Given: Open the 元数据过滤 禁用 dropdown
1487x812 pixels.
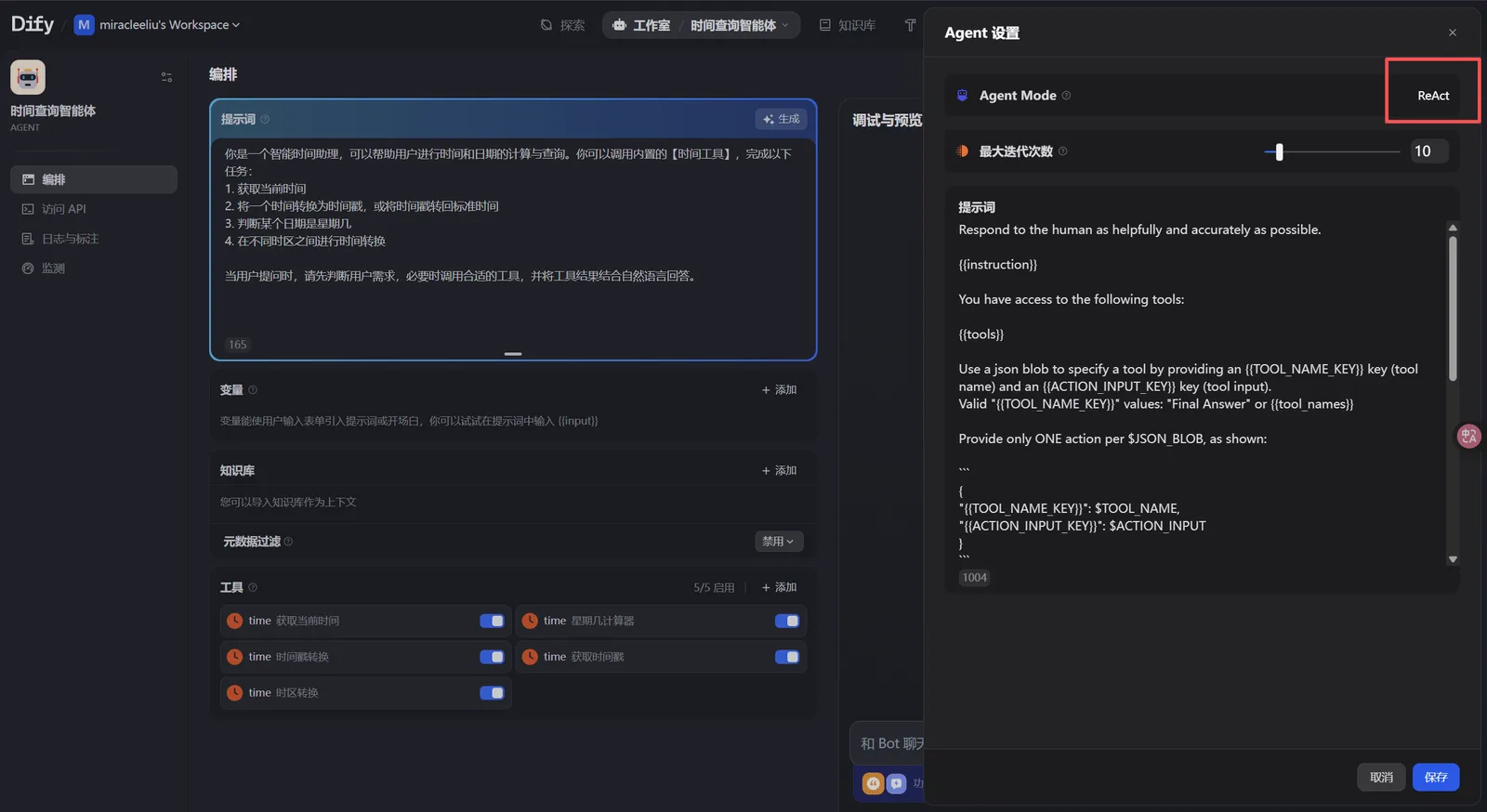Looking at the screenshot, I should tap(779, 542).
